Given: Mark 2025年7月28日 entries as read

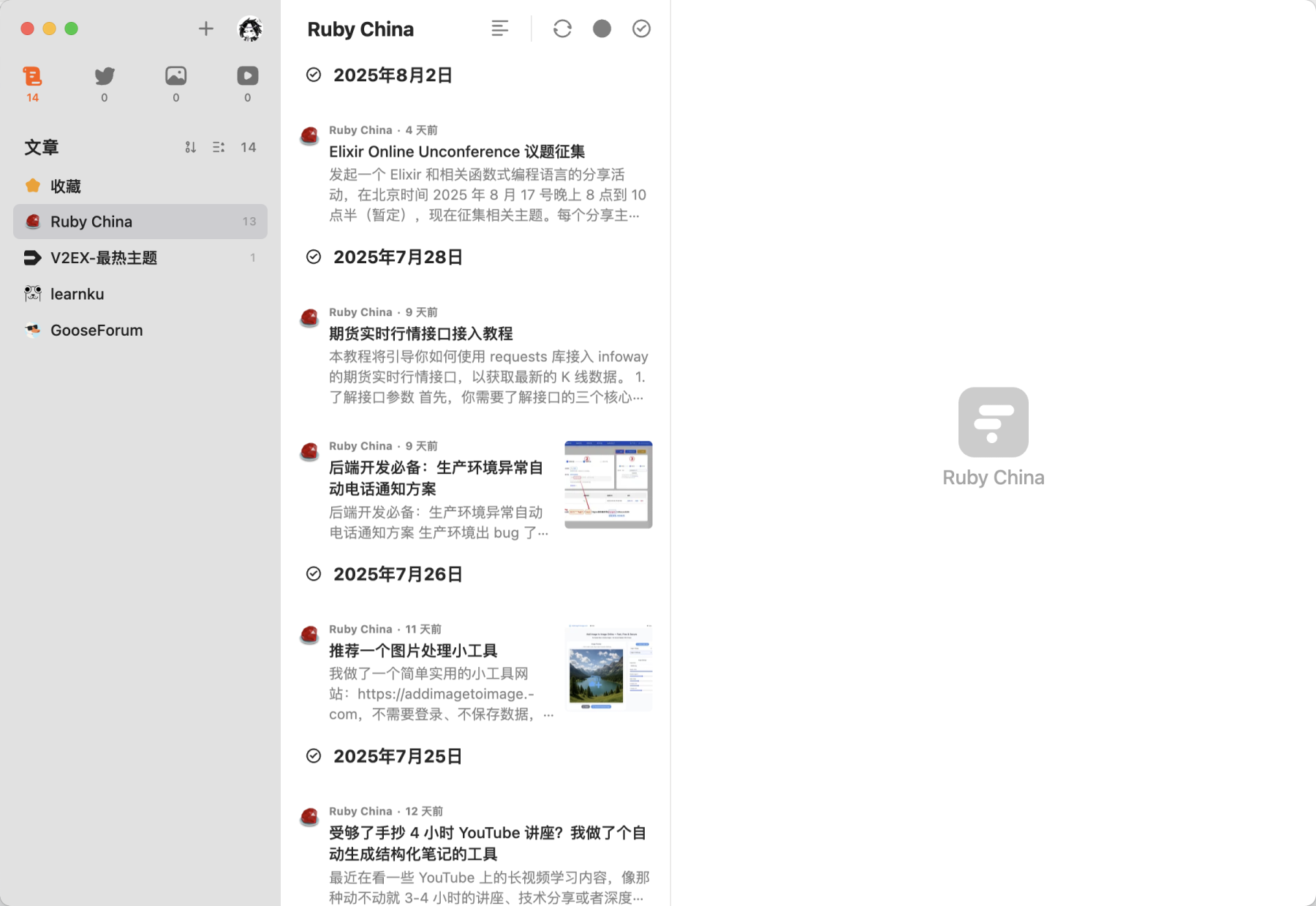Looking at the screenshot, I should tap(314, 257).
